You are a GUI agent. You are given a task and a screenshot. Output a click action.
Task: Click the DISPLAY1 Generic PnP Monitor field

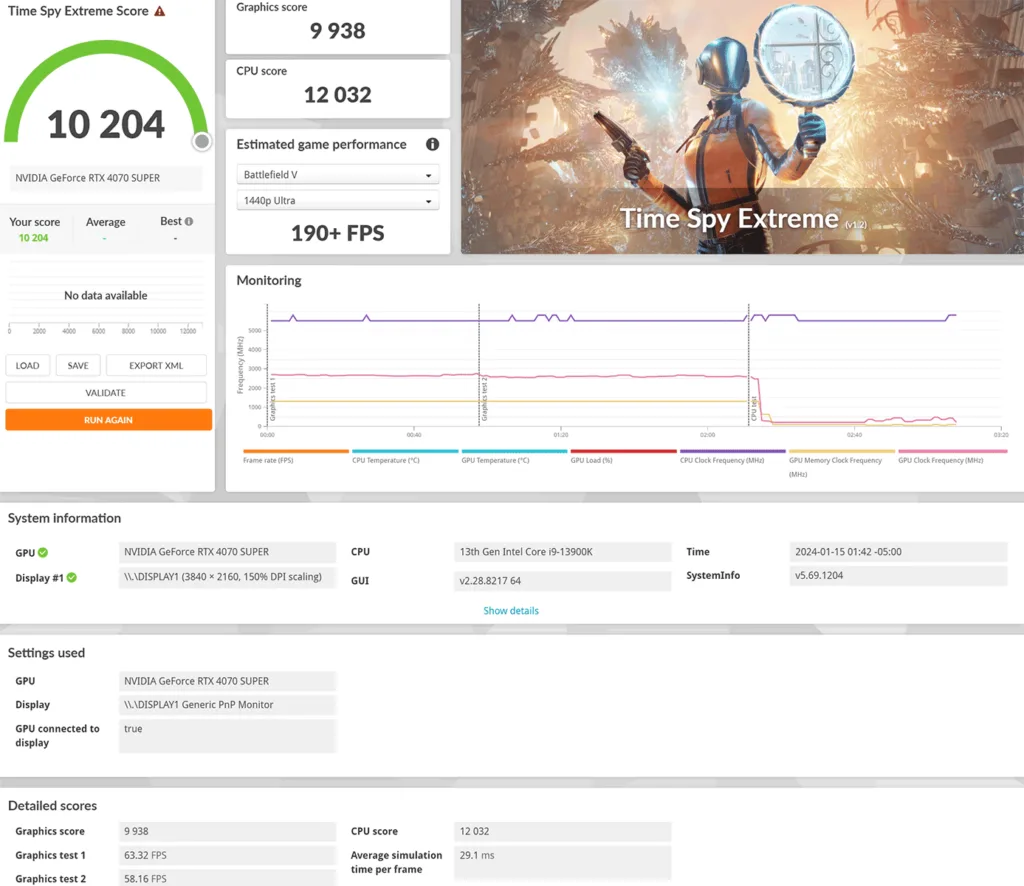pyautogui.click(x=227, y=704)
